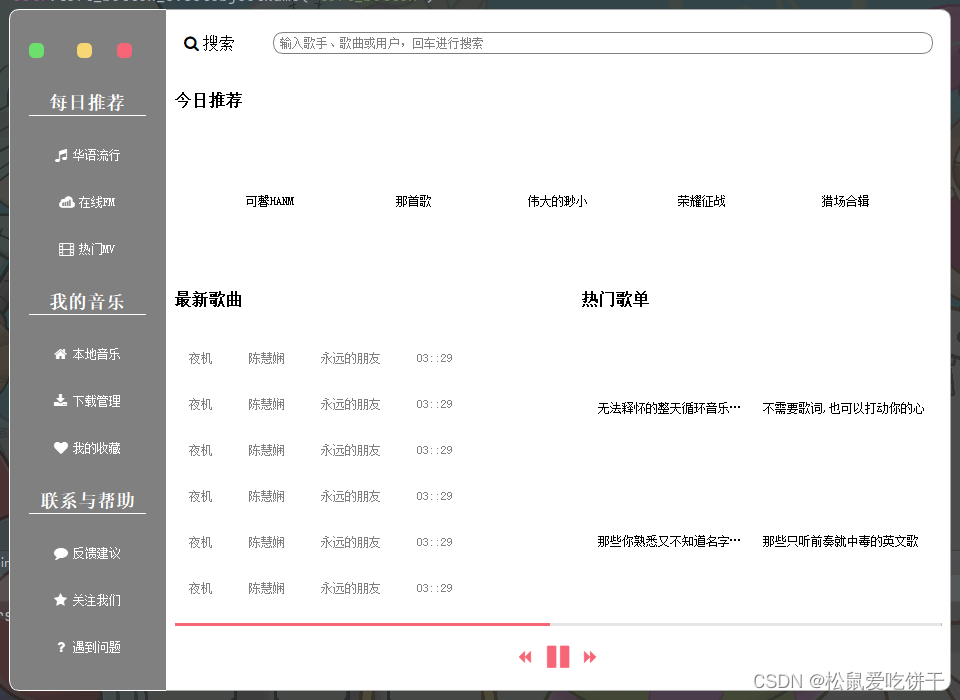Image resolution: width=960 pixels, height=700 pixels.
Task: Seek by clicking the red playback progress bar
Action: (x=362, y=624)
